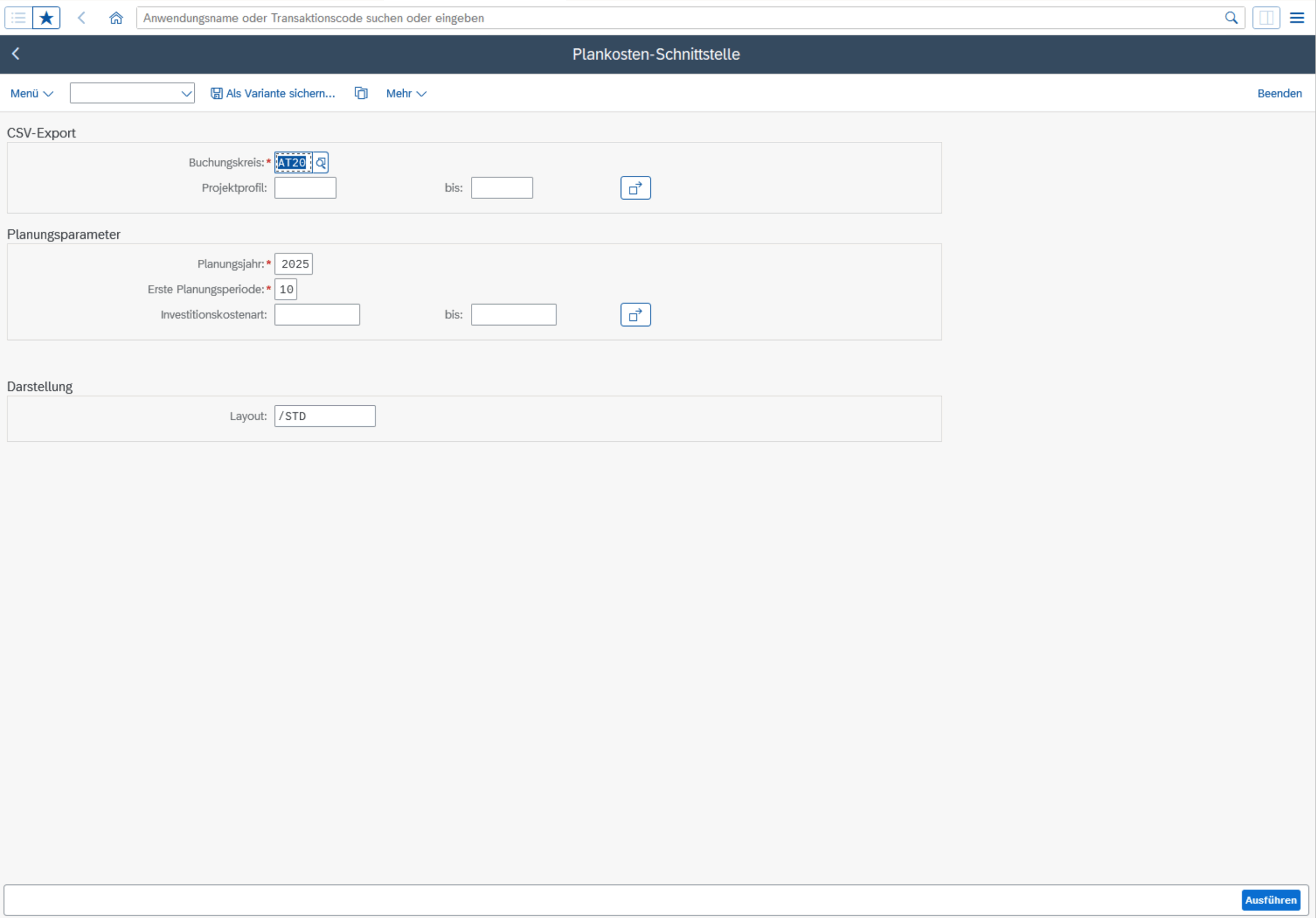1316x918 pixels.
Task: Toggle the split-view layout icon
Action: coord(1266,18)
